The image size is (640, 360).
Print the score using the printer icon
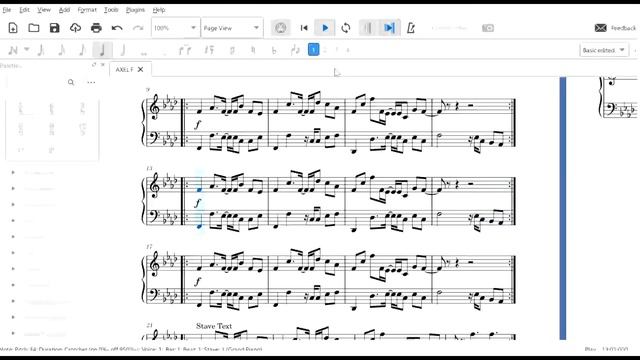[x=96, y=28]
